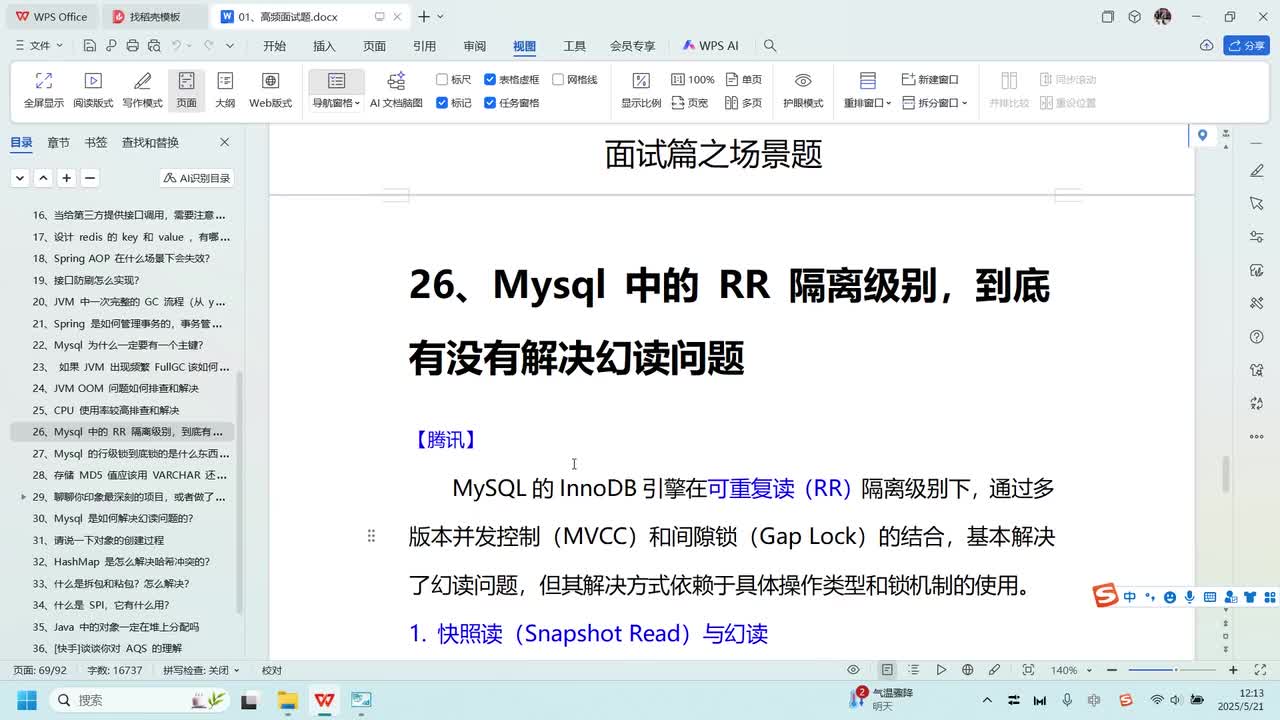This screenshot has width=1280, height=720.
Task: Uncheck 表格虚框 table gridlines checkbox
Action: 490,80
